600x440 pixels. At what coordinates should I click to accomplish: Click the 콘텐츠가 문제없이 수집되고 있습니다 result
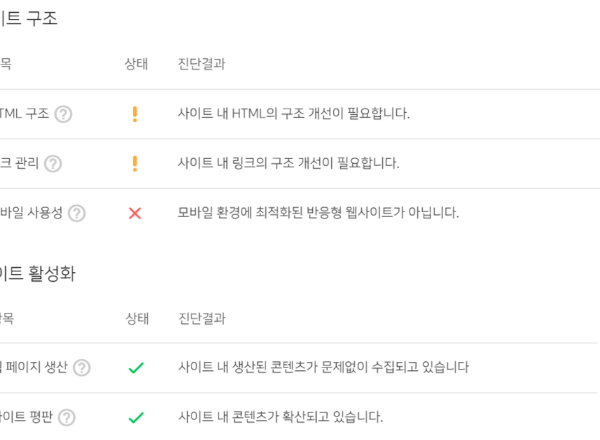click(x=323, y=367)
